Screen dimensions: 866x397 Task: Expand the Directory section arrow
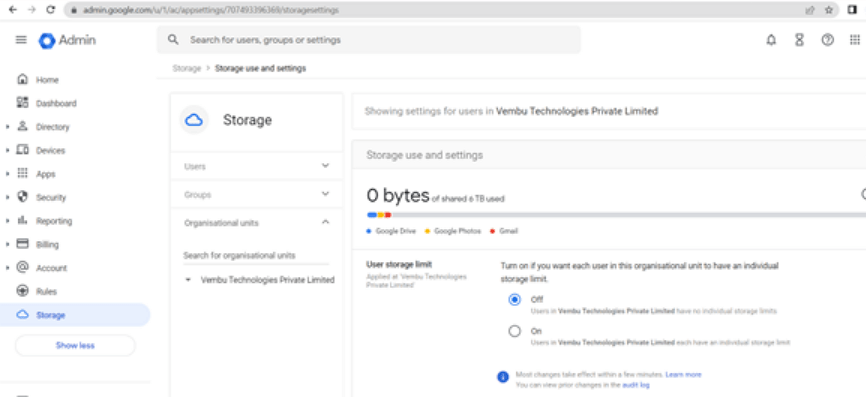[8, 127]
